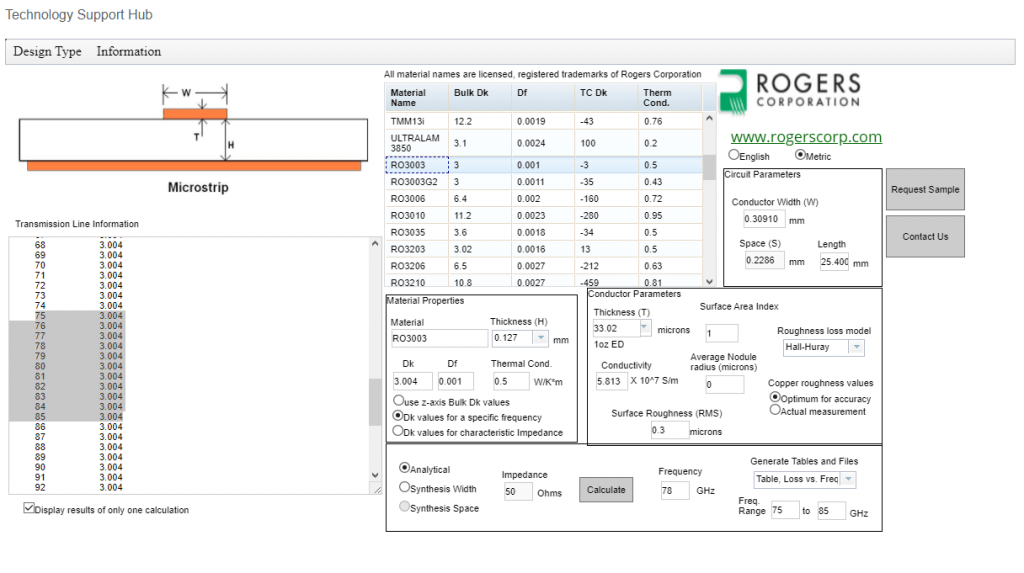The width and height of the screenshot is (1024, 573).
Task: Click the Conductor Width (W) field
Action: (x=764, y=219)
